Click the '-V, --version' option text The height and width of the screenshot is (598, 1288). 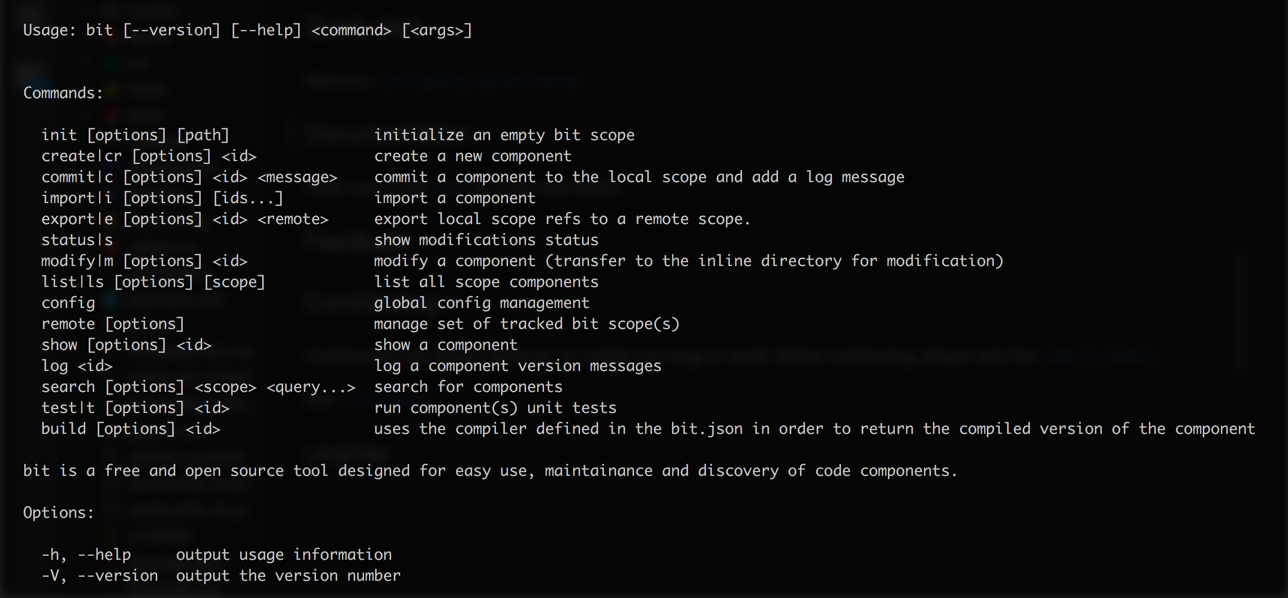click(x=100, y=576)
